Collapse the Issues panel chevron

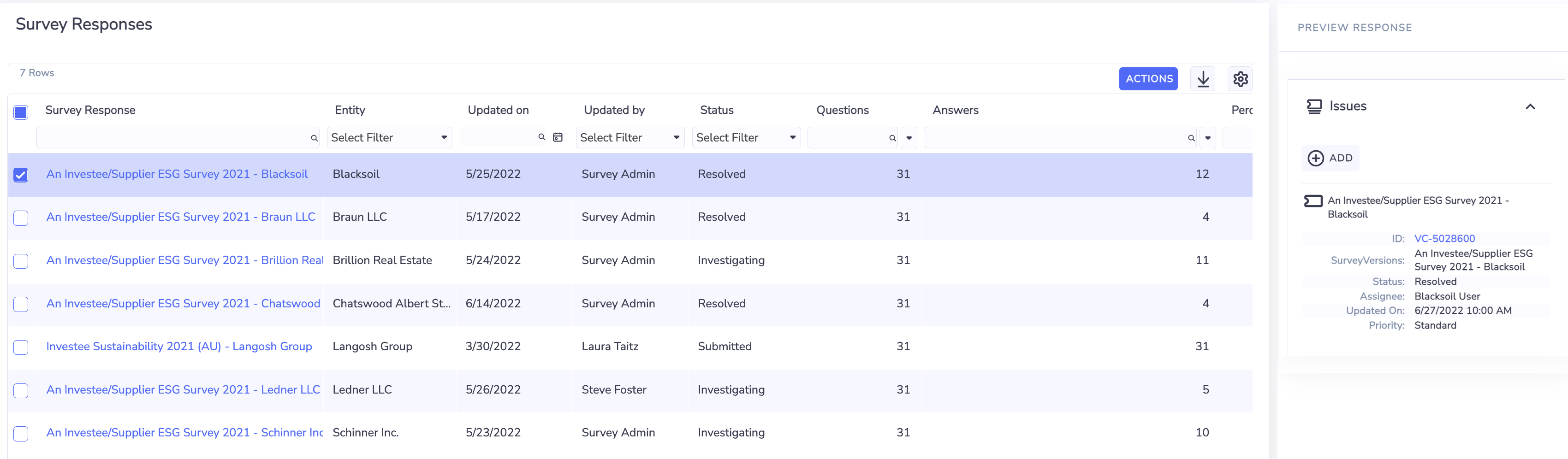click(1530, 106)
